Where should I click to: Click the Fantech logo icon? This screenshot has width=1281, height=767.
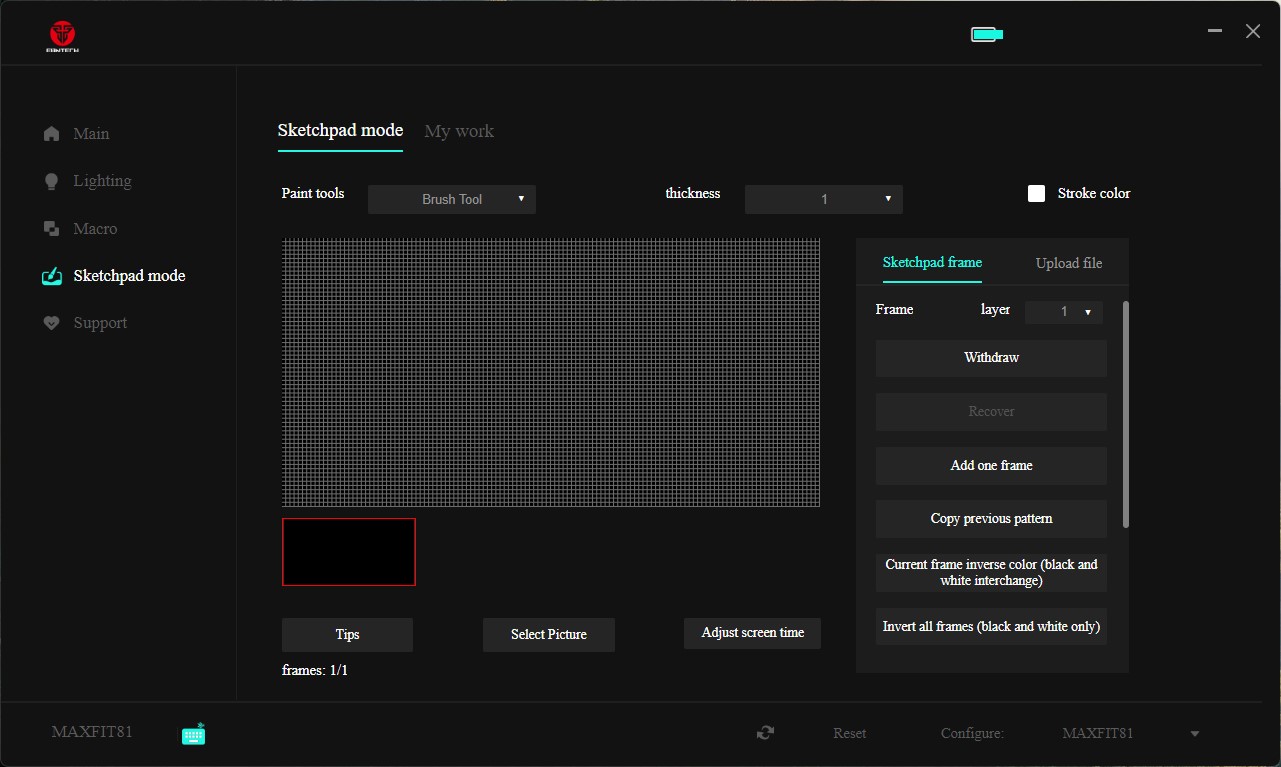point(63,35)
